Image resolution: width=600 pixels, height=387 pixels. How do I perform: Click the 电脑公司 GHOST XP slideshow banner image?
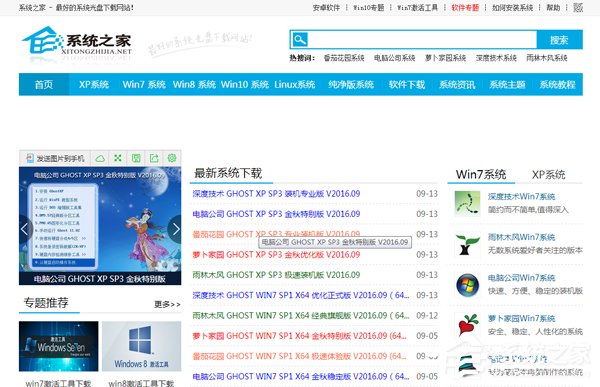[100, 226]
